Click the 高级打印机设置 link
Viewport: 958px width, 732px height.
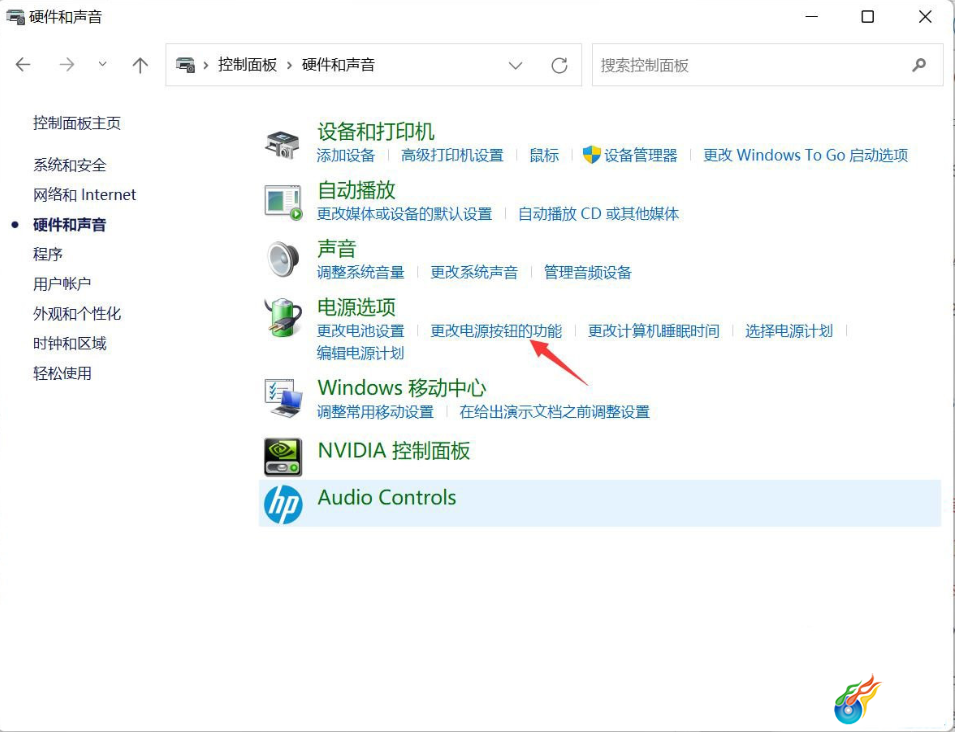click(x=452, y=156)
